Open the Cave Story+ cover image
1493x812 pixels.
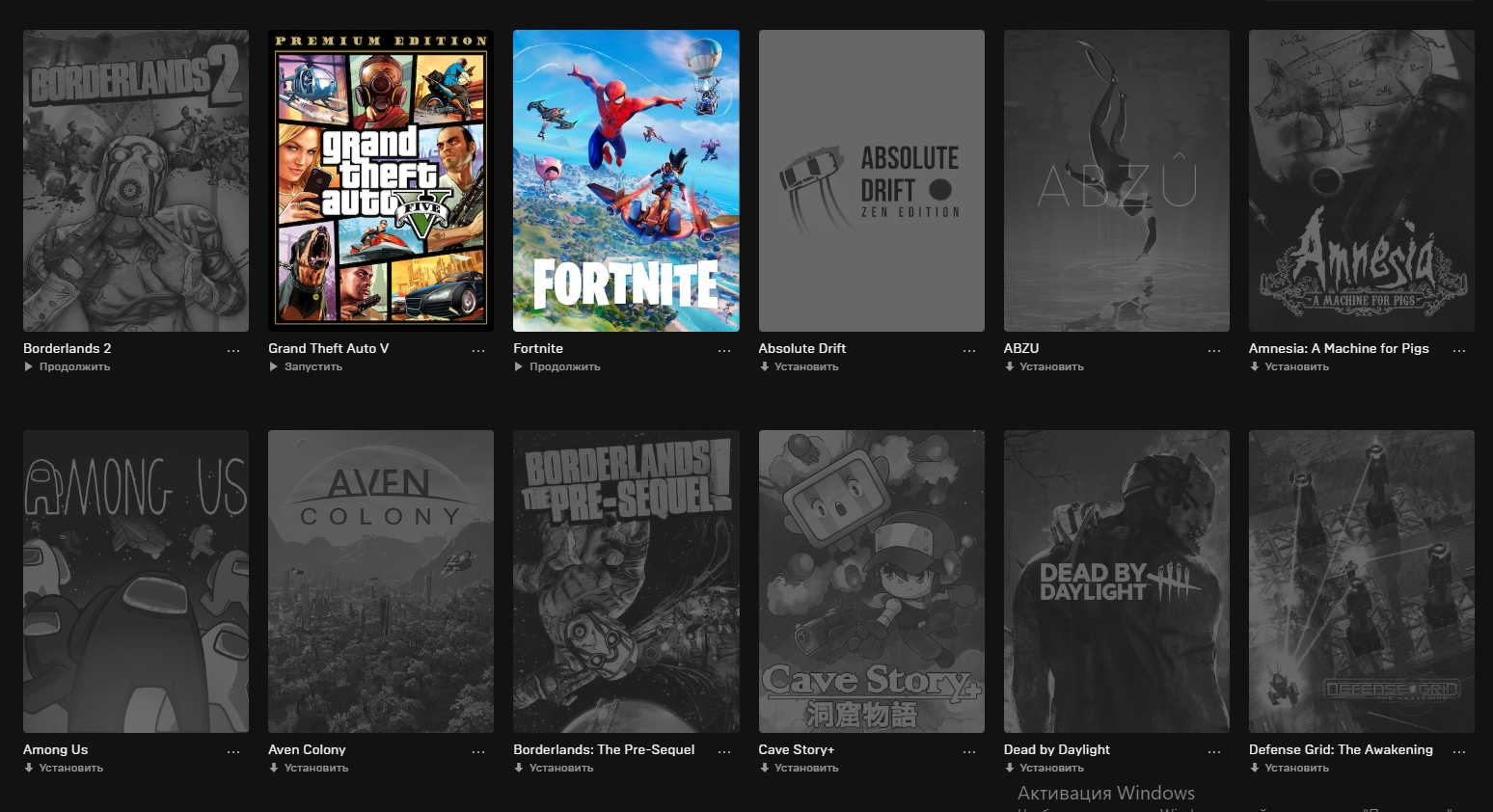[872, 582]
